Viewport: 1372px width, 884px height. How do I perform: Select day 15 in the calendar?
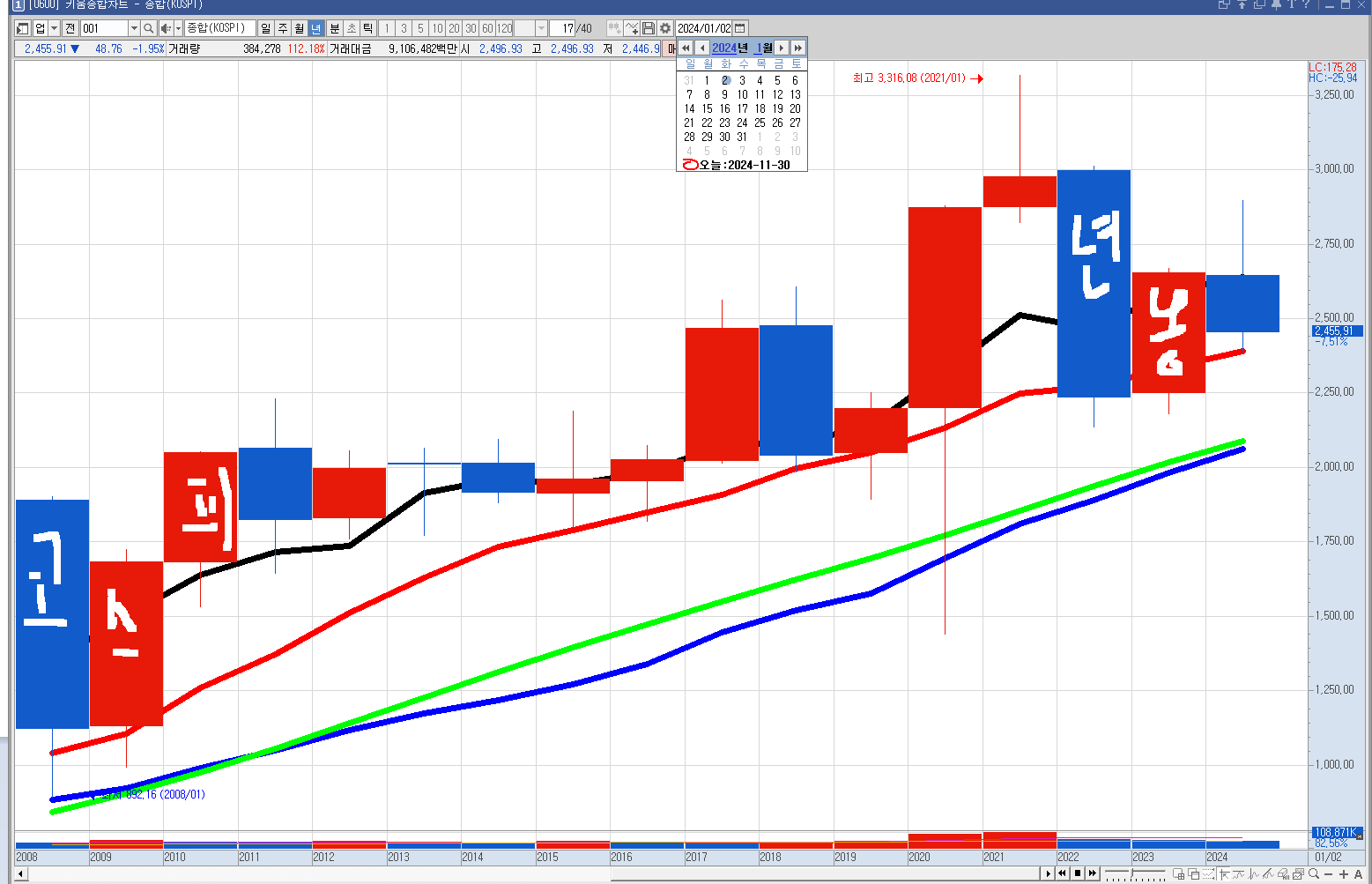[x=707, y=108]
